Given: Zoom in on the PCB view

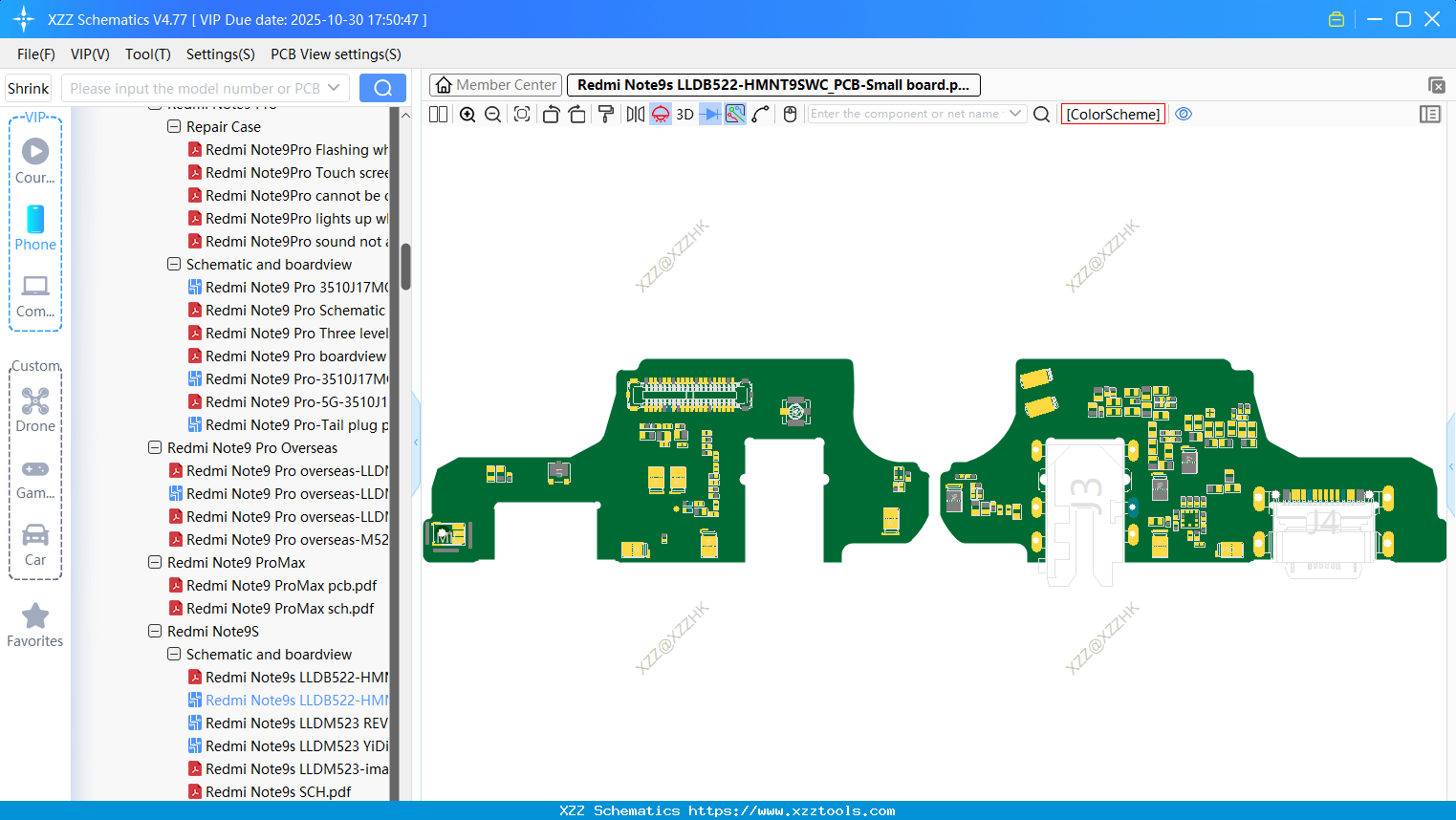Looking at the screenshot, I should point(467,114).
